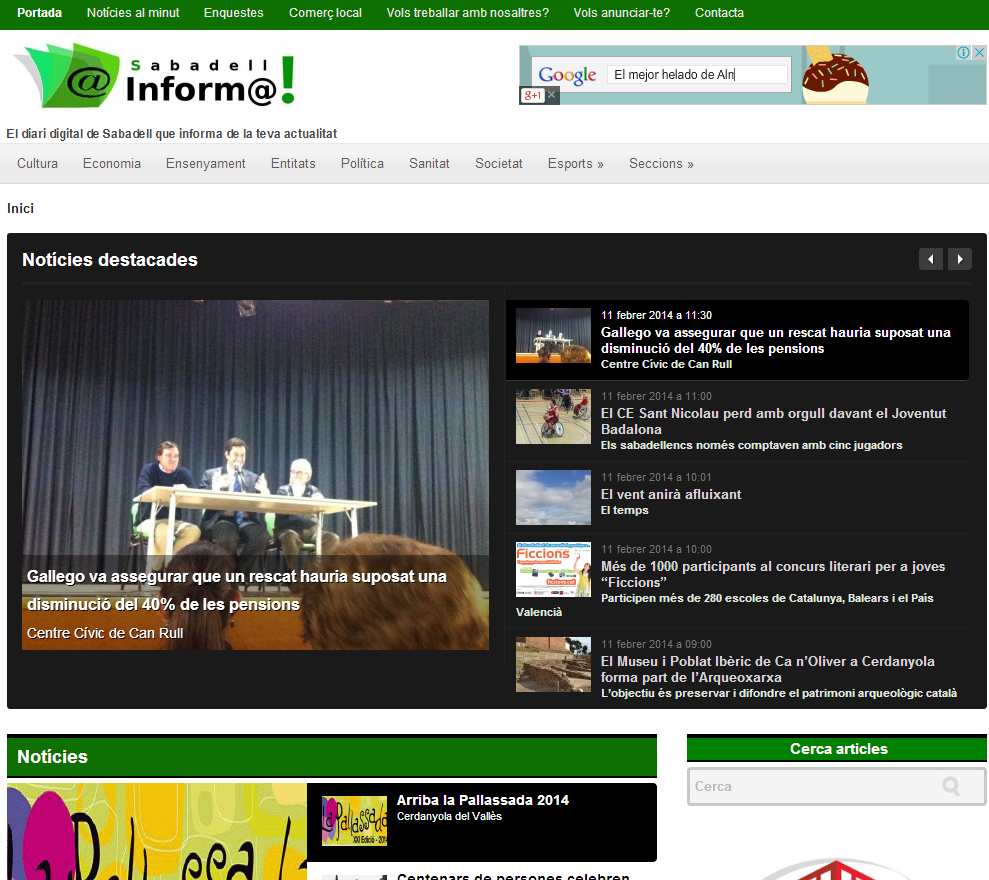This screenshot has width=989, height=880.
Task: Close the Google ad banner
Action: pos(980,53)
